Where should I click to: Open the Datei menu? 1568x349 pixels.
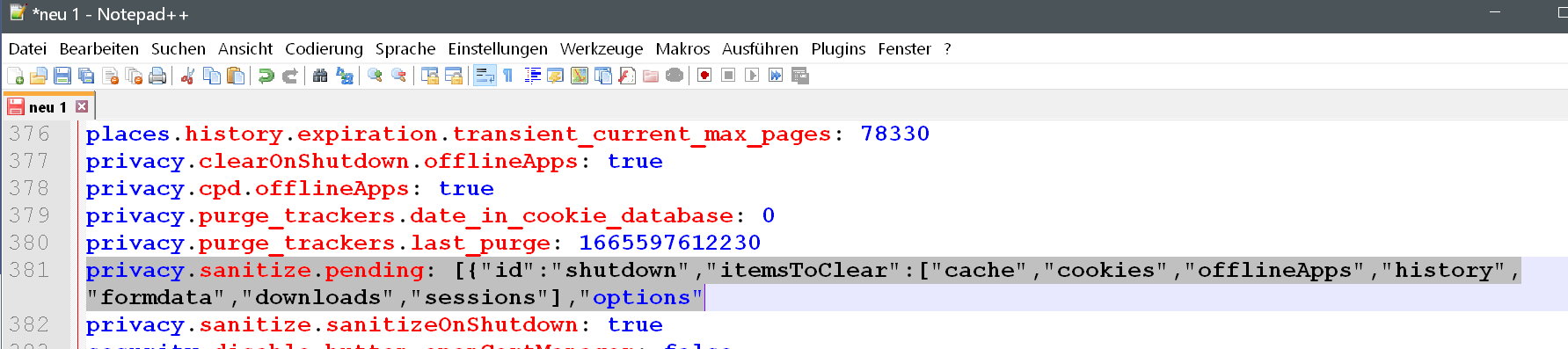pos(27,49)
